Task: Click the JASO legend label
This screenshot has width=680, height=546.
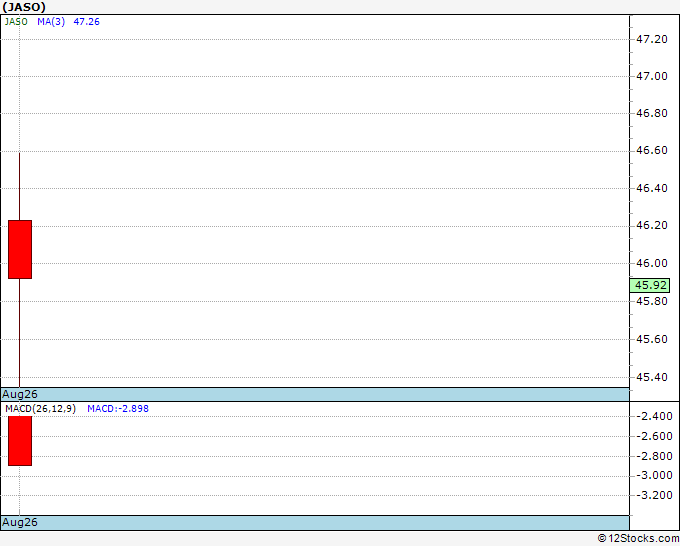Action: coord(16,22)
